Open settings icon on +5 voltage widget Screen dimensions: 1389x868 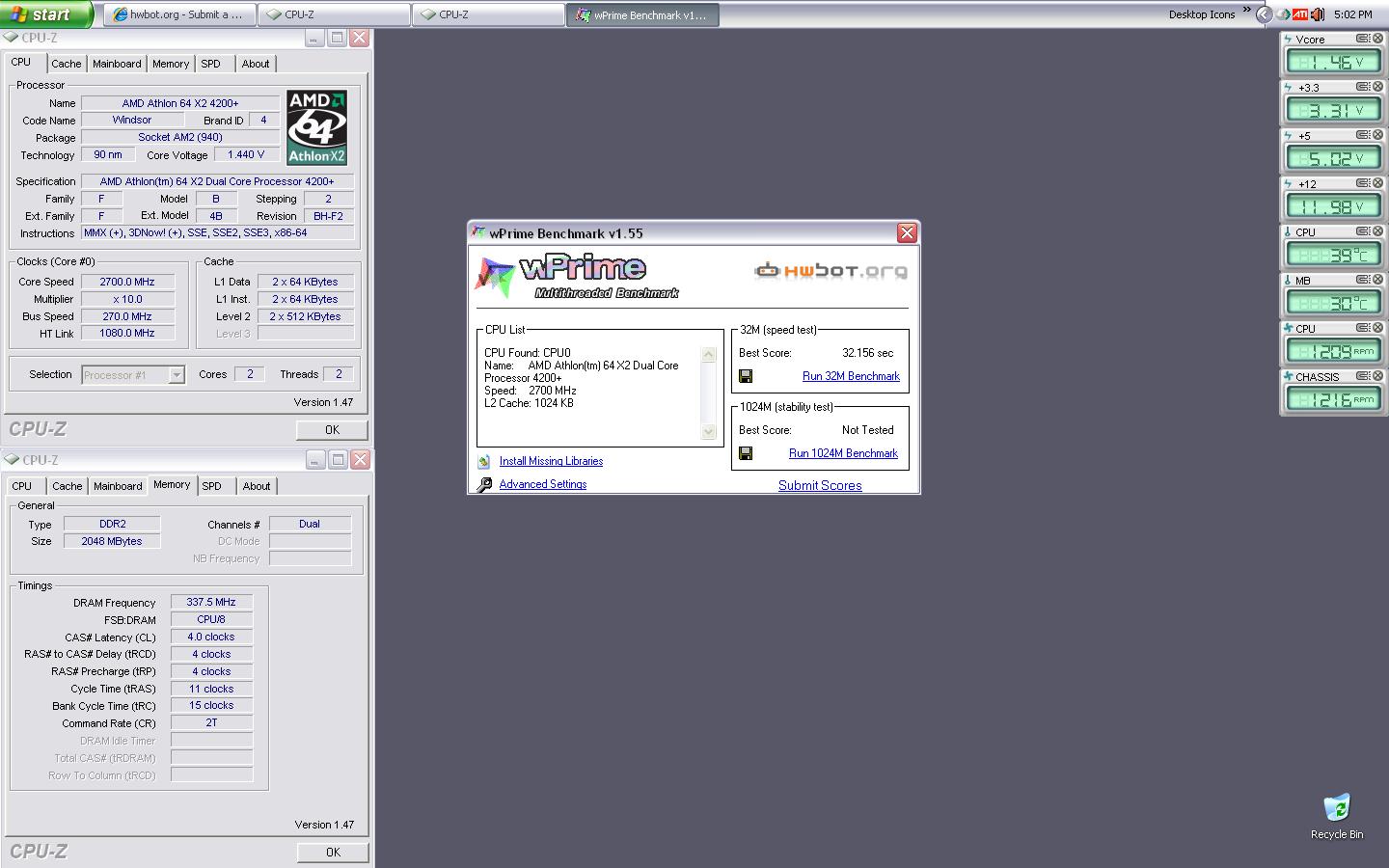(1363, 135)
